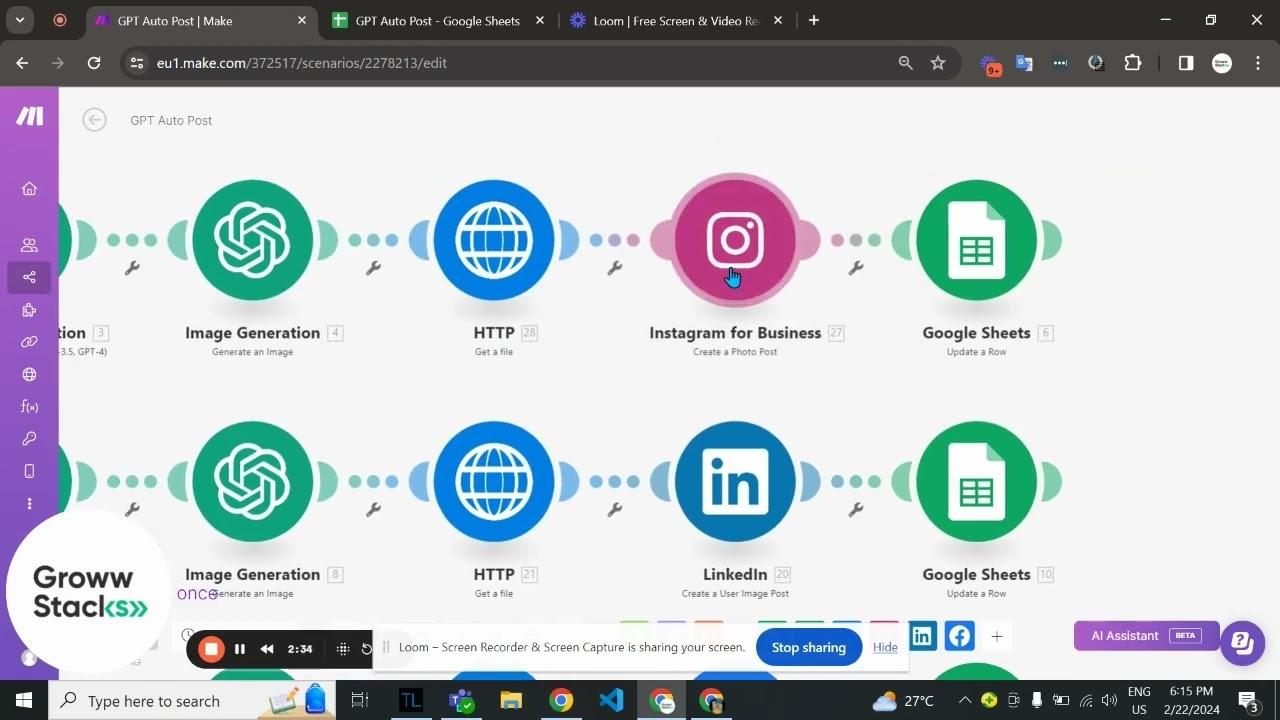1280x720 pixels.
Task: Open Make home from the sidebar
Action: coord(29,189)
